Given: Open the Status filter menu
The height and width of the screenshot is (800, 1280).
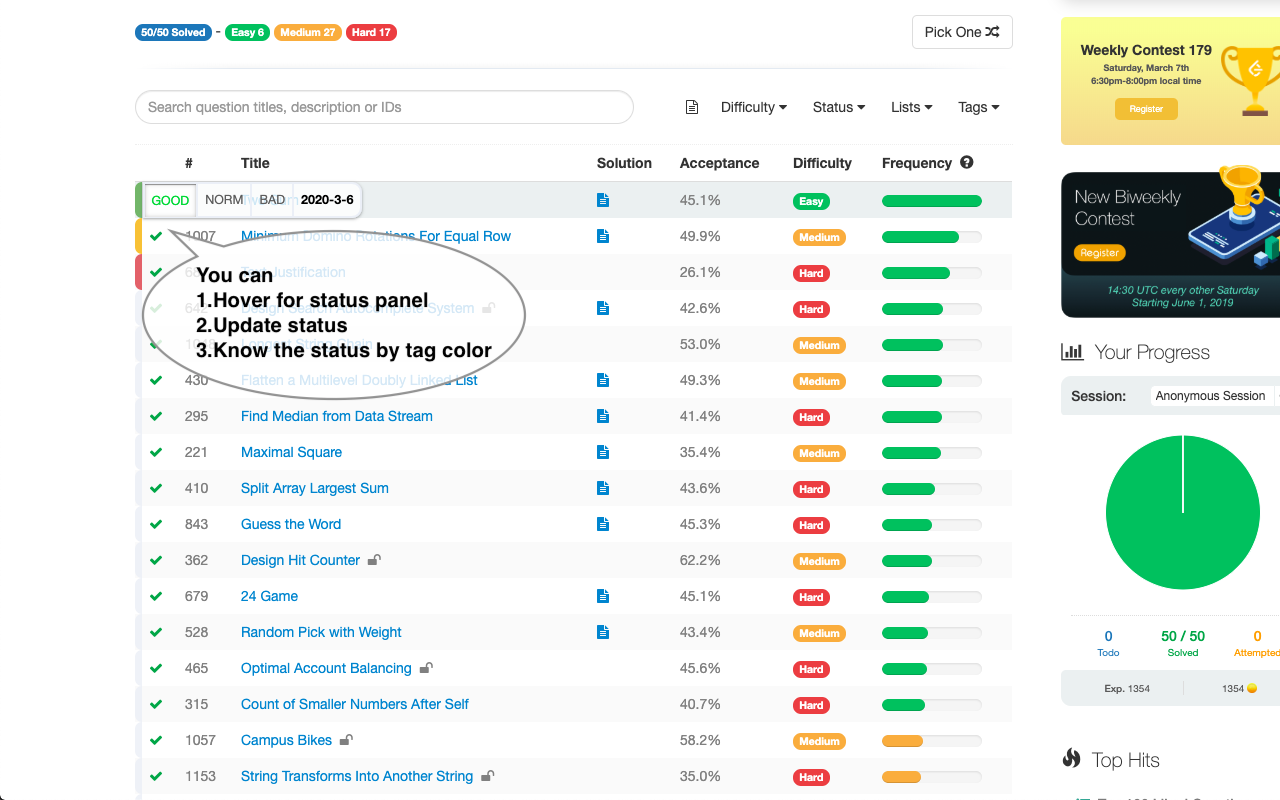Looking at the screenshot, I should (838, 107).
